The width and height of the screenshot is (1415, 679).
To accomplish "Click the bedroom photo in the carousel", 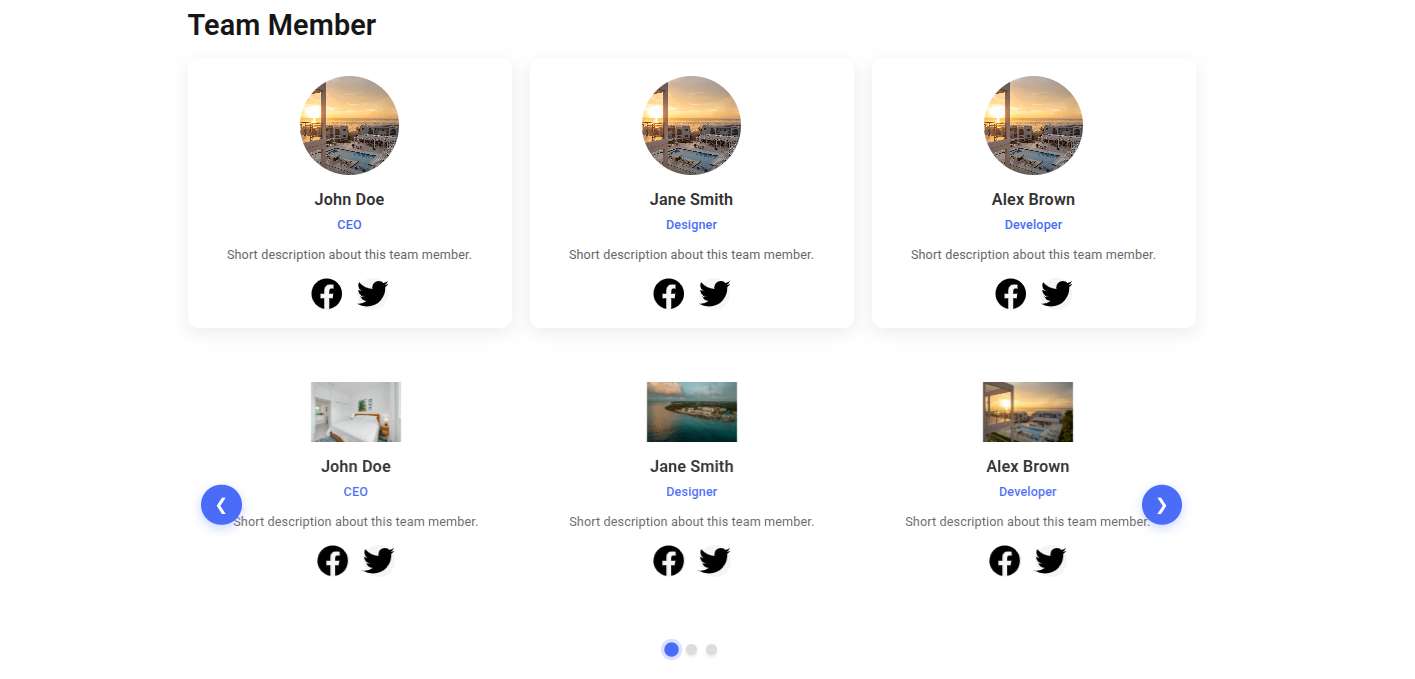I will 356,412.
